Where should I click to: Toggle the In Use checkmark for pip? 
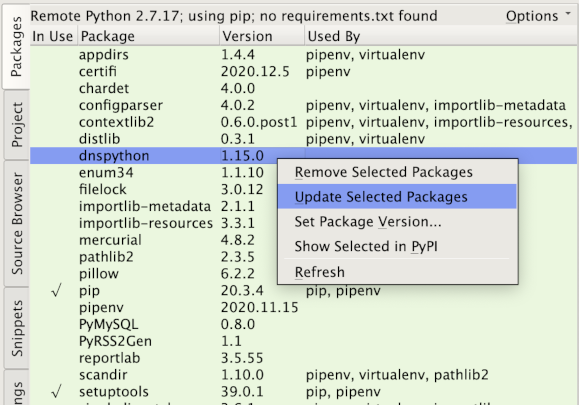click(56, 291)
